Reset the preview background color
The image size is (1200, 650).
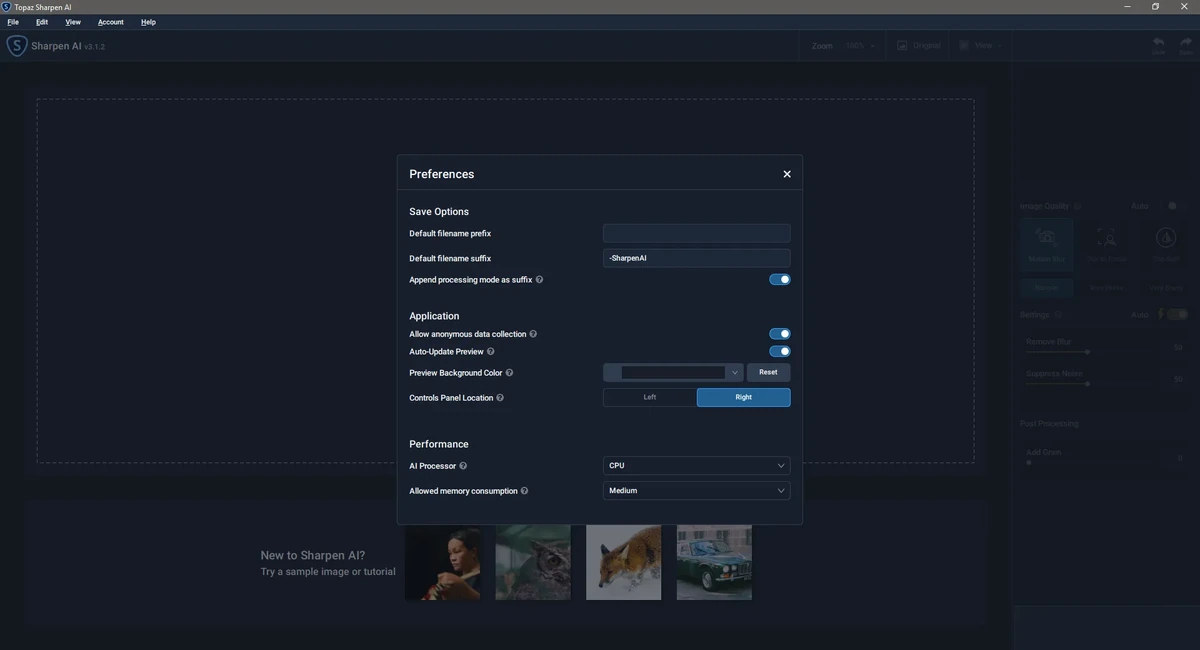(x=768, y=372)
